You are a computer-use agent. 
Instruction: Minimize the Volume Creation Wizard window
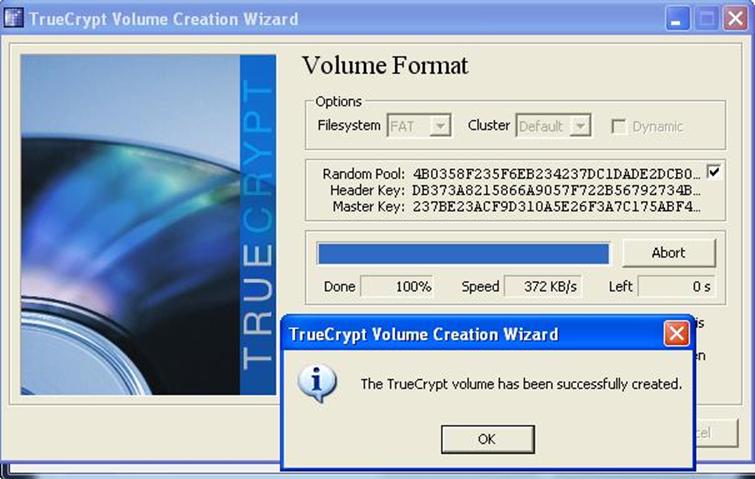(x=679, y=19)
